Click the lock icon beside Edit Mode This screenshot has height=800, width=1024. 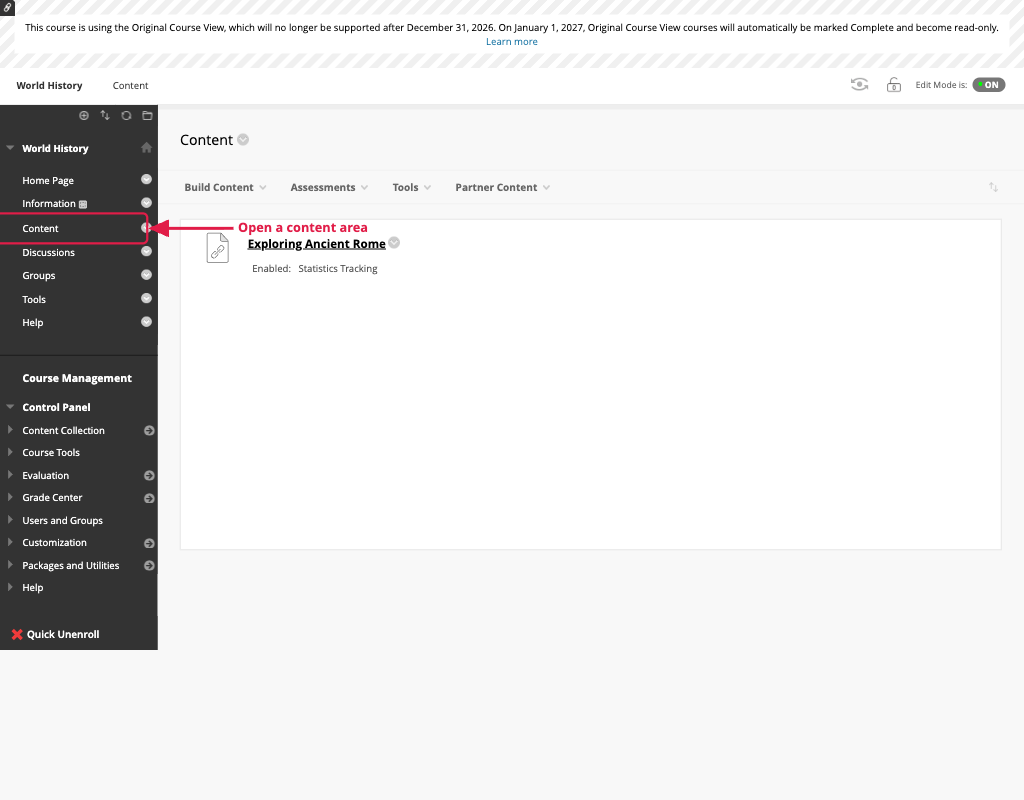click(893, 85)
